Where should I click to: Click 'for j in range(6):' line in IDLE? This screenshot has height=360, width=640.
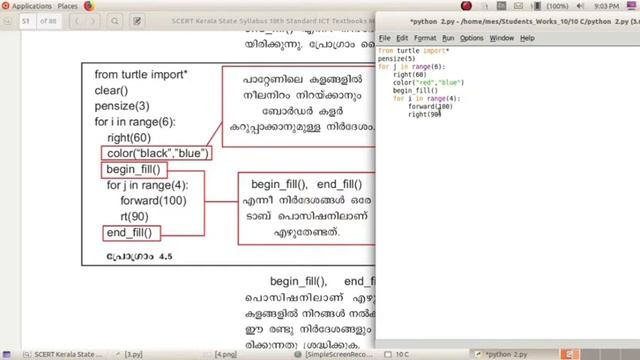point(411,67)
